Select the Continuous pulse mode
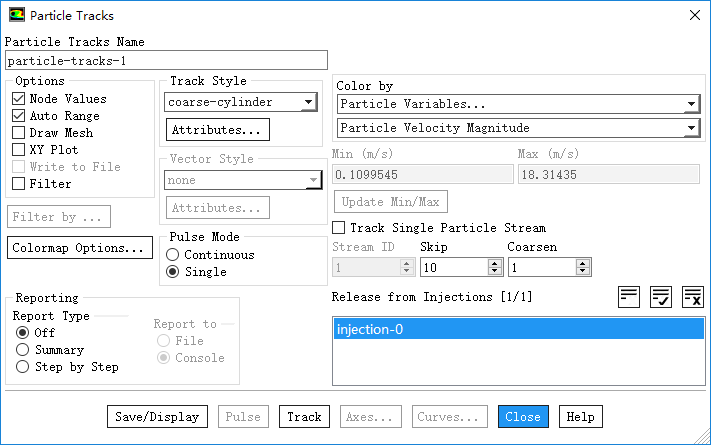The image size is (711, 445). point(172,255)
